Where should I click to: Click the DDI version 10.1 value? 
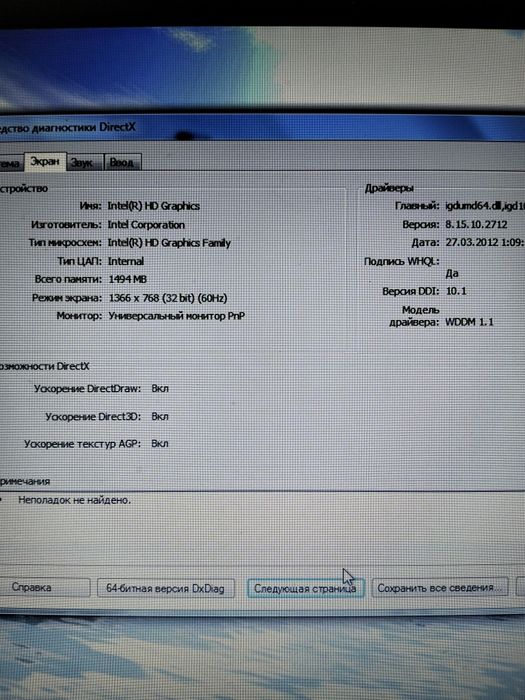pos(456,291)
